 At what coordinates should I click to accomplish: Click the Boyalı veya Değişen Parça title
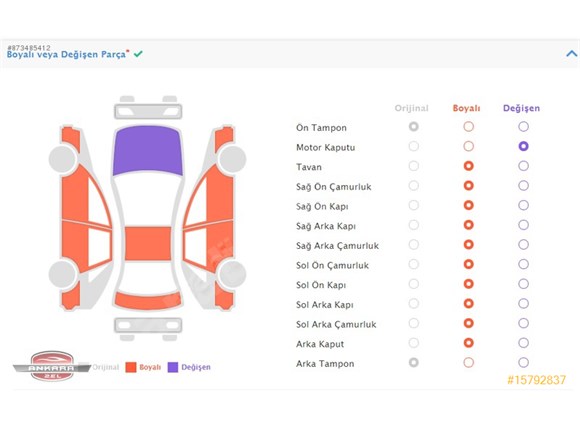[x=66, y=55]
